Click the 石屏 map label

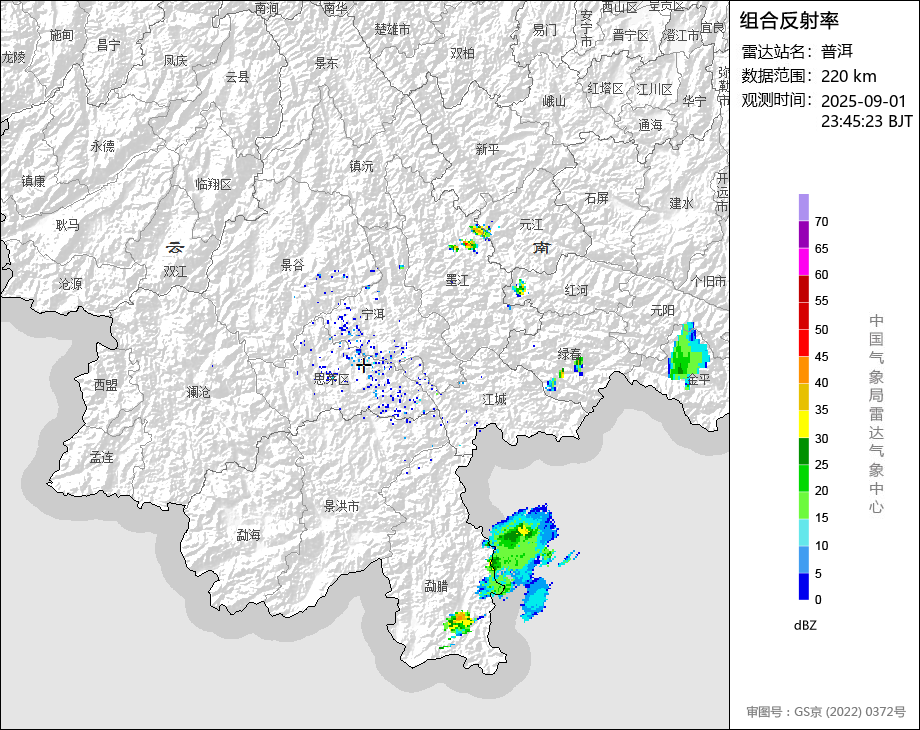point(597,198)
